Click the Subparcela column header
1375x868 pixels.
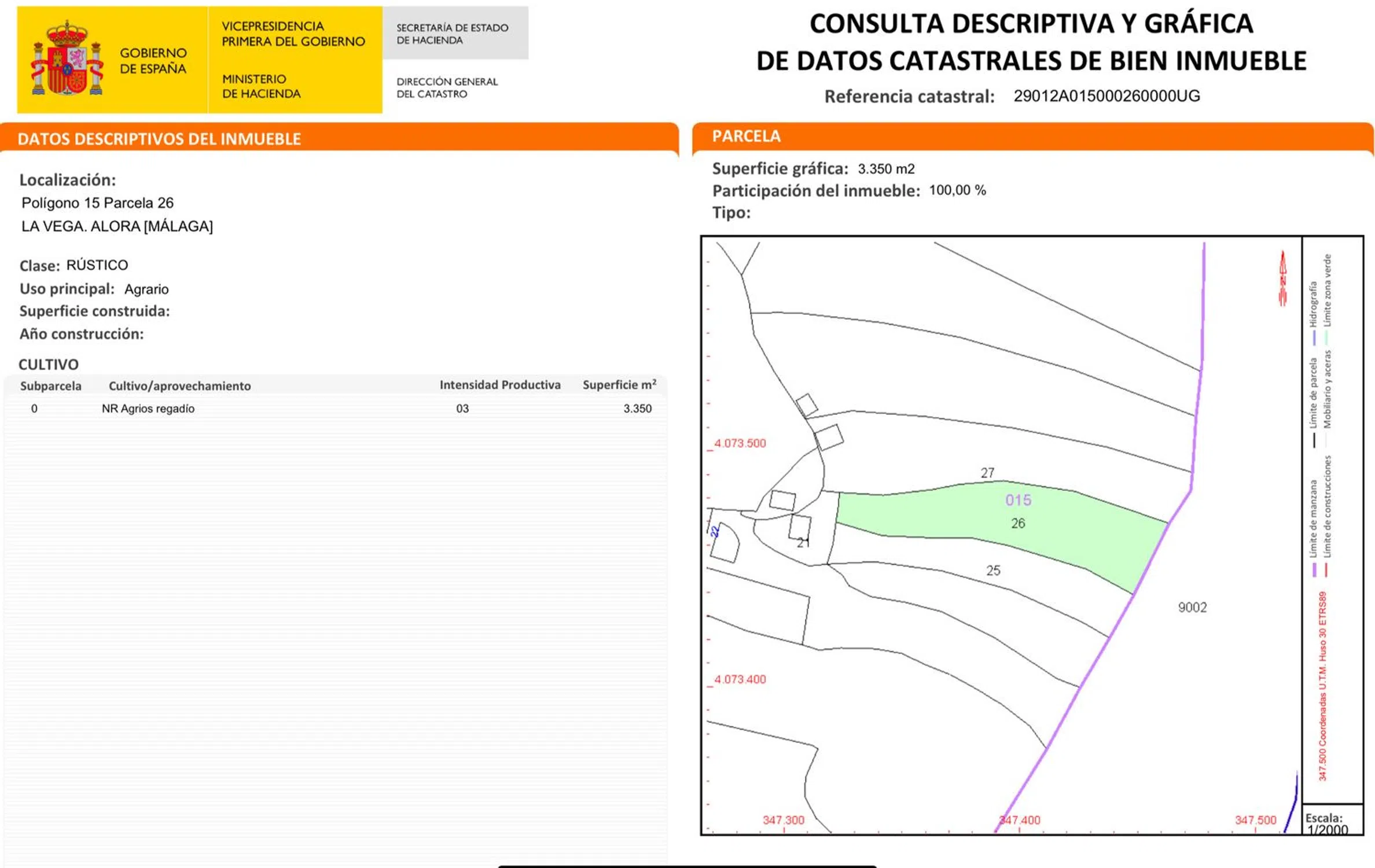[51, 386]
